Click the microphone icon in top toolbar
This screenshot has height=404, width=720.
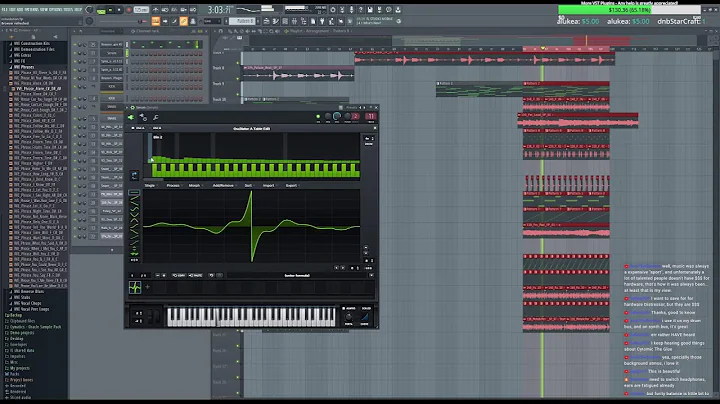tap(351, 10)
